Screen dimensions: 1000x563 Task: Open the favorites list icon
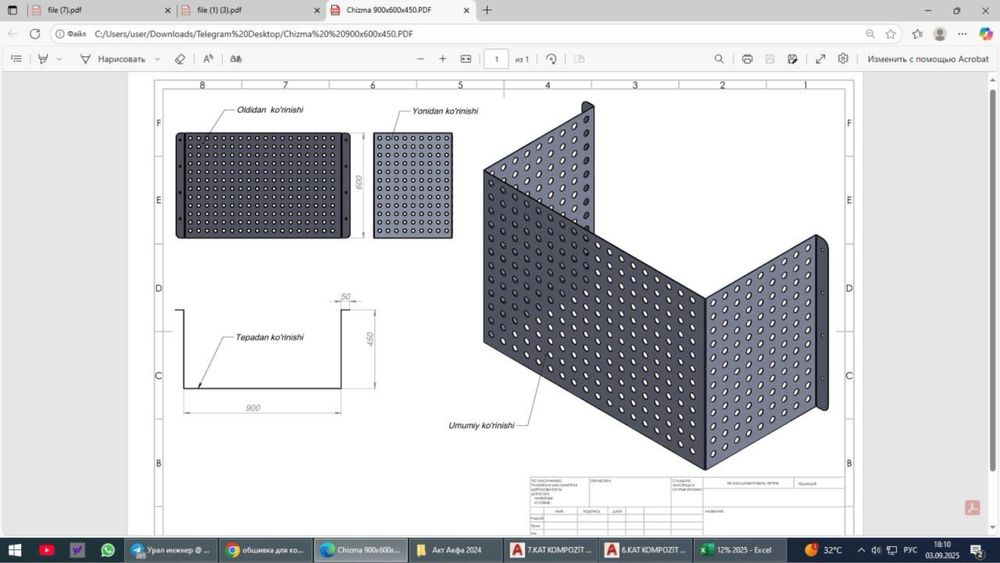(x=917, y=34)
